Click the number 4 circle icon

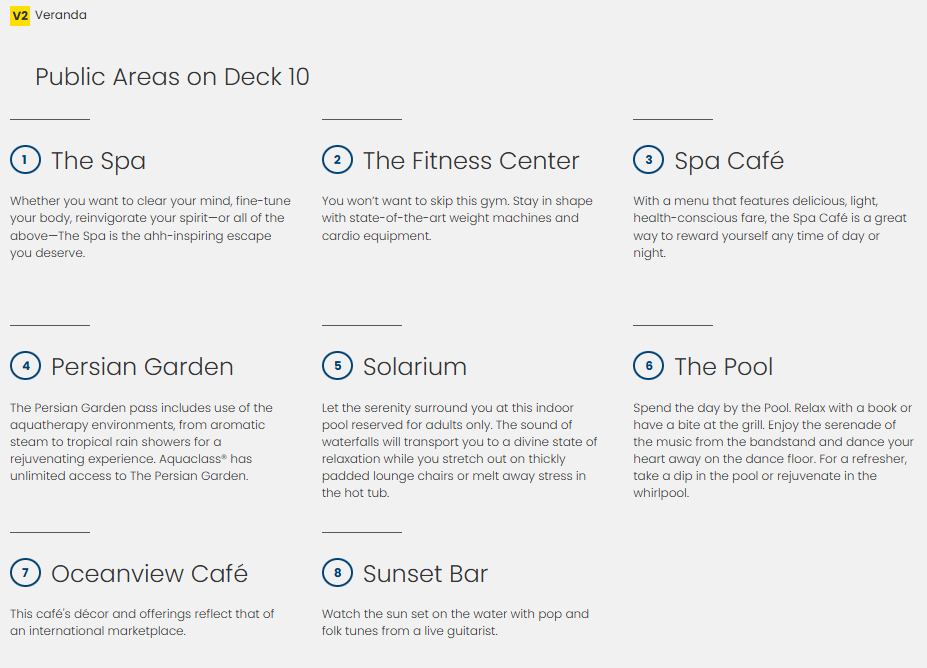[25, 366]
